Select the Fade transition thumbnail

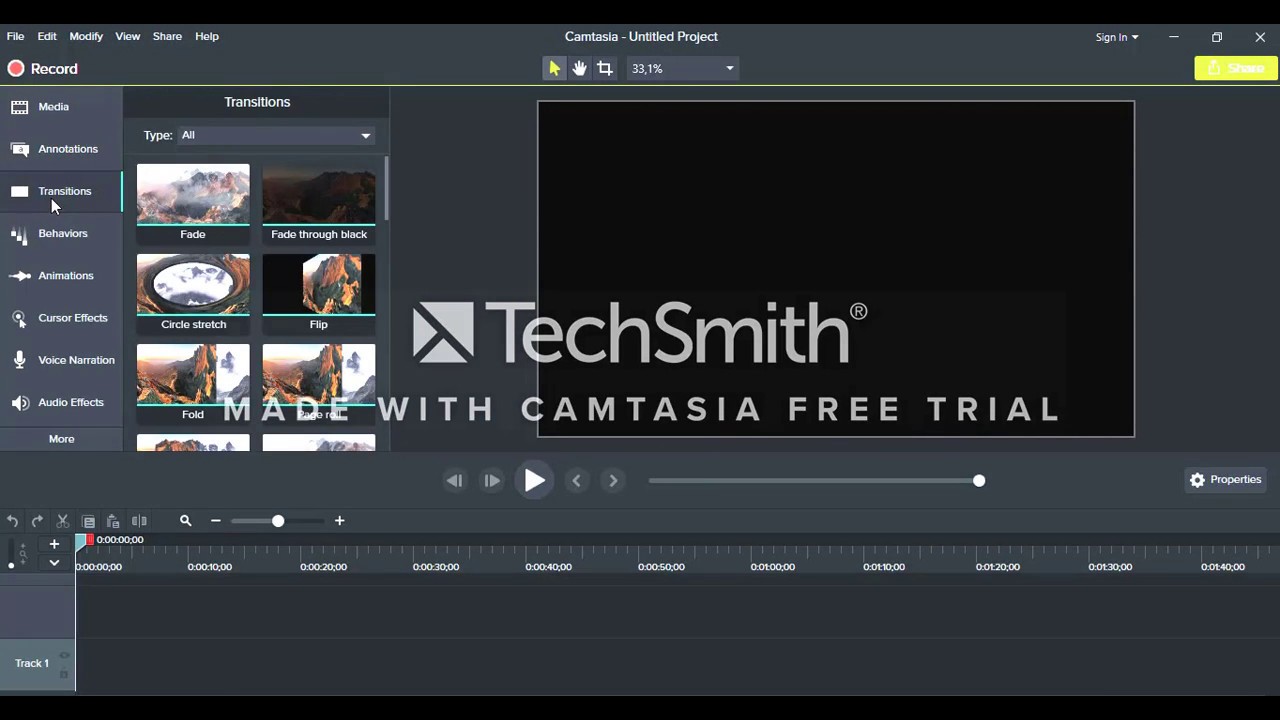[193, 203]
